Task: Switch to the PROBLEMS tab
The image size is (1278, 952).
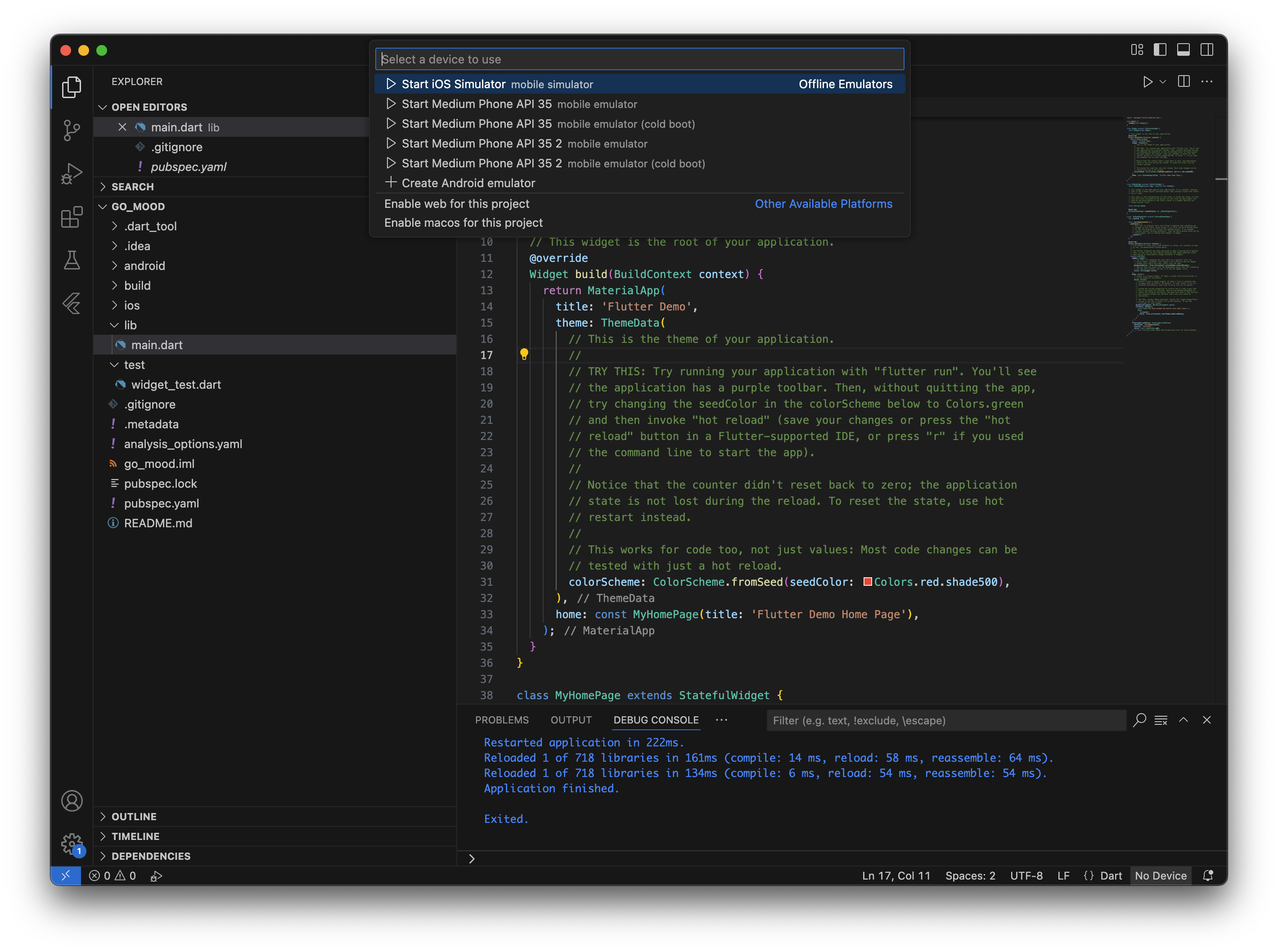Action: 501,720
